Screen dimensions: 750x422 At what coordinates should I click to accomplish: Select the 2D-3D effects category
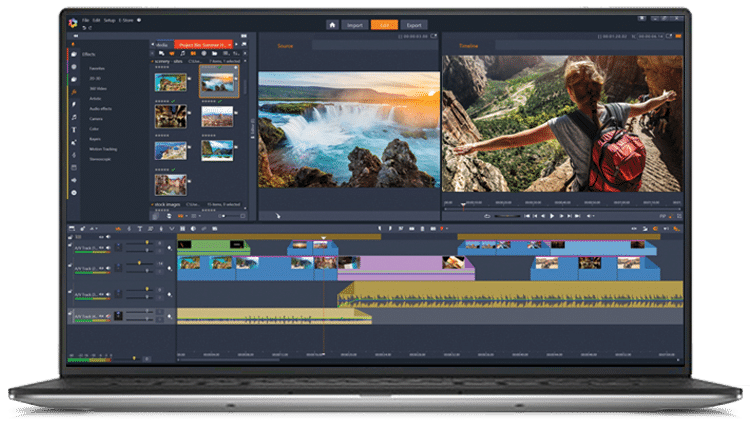[x=95, y=78]
